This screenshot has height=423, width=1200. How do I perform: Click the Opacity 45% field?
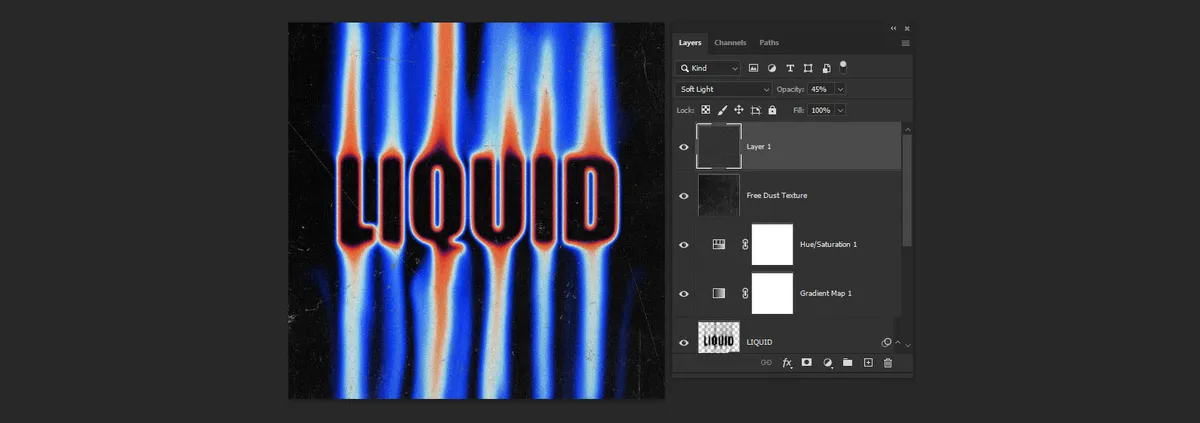click(x=820, y=89)
